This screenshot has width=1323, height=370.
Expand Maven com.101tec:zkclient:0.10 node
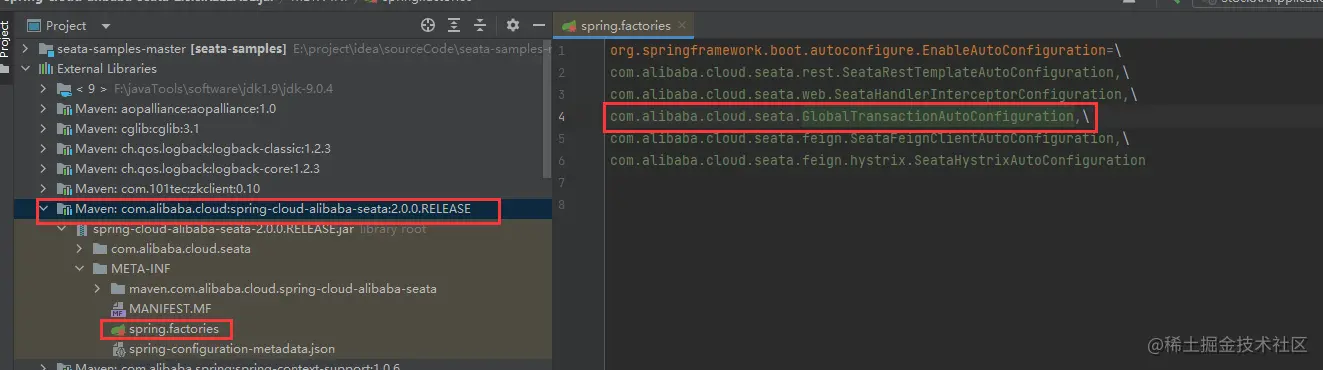[x=44, y=189]
